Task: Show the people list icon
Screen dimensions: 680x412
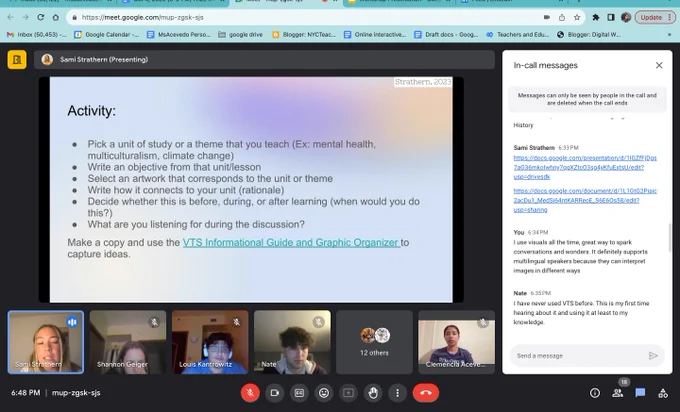Action: pyautogui.click(x=618, y=393)
